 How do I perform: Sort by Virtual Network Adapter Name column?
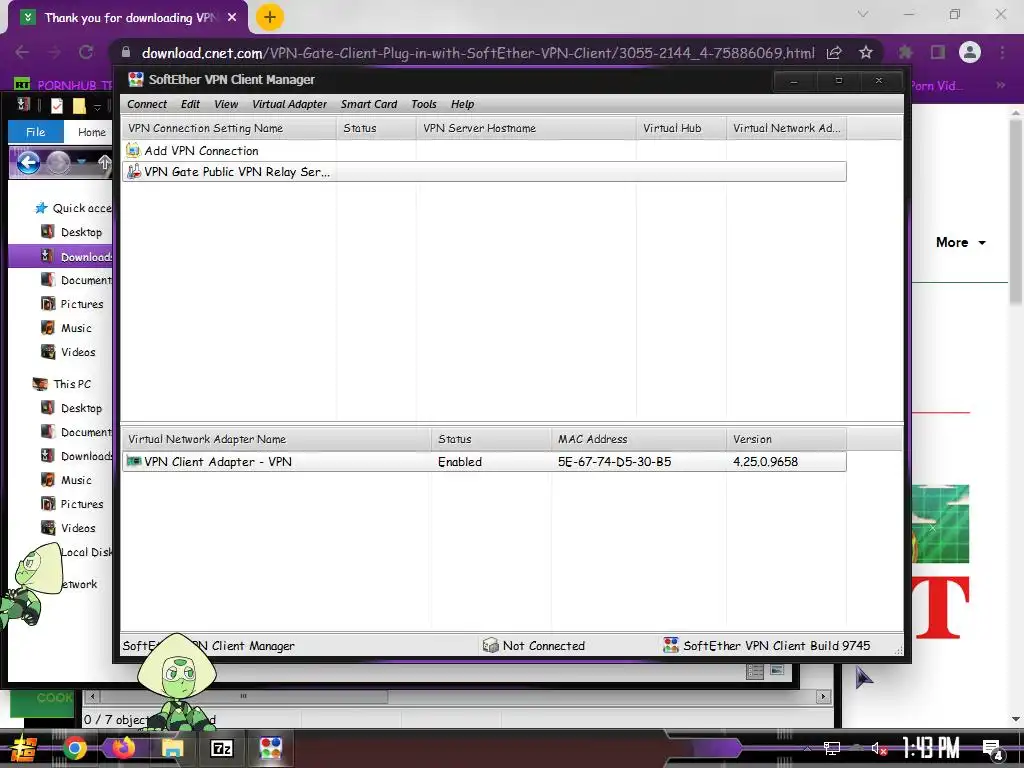click(x=276, y=440)
